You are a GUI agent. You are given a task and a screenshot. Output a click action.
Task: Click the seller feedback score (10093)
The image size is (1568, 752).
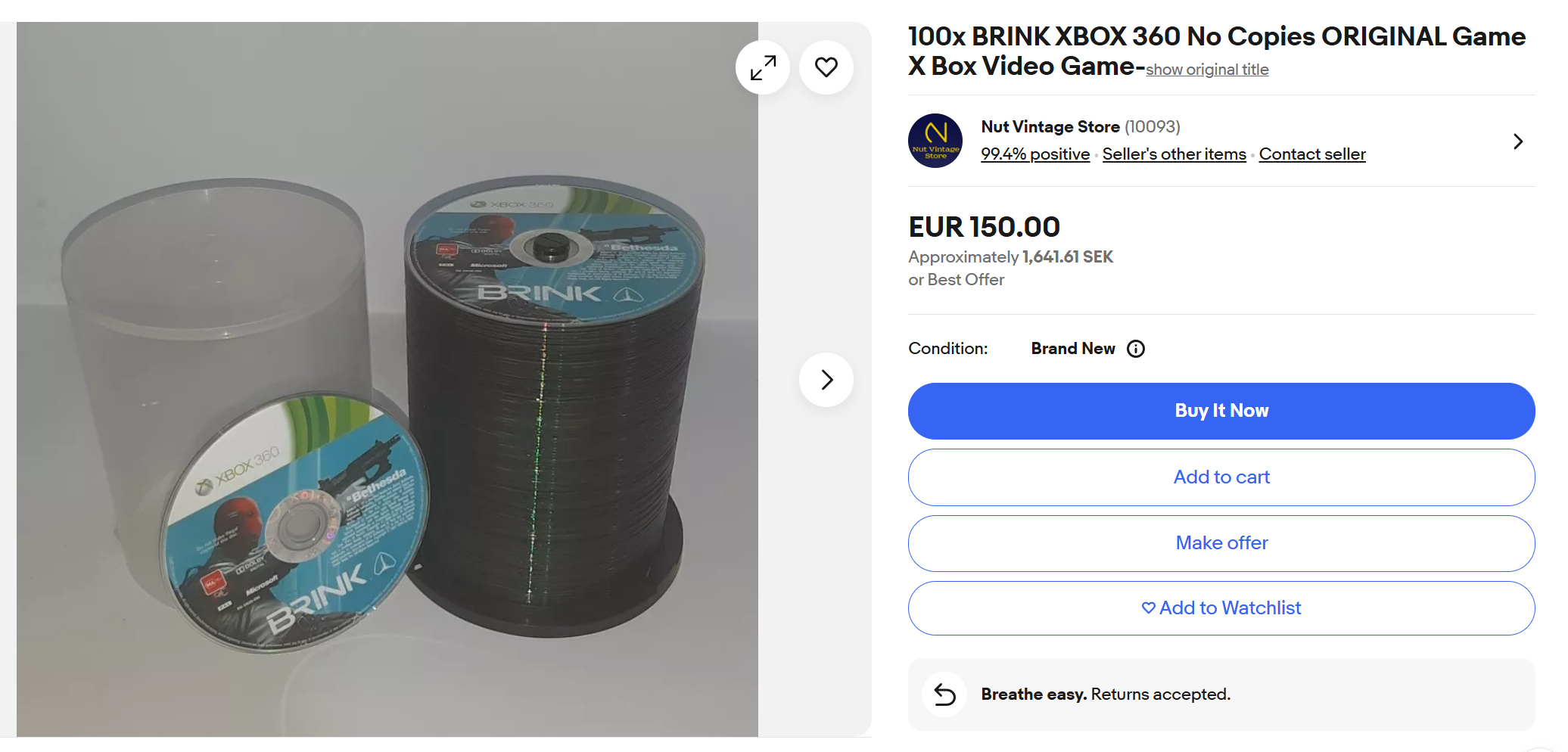[1152, 127]
